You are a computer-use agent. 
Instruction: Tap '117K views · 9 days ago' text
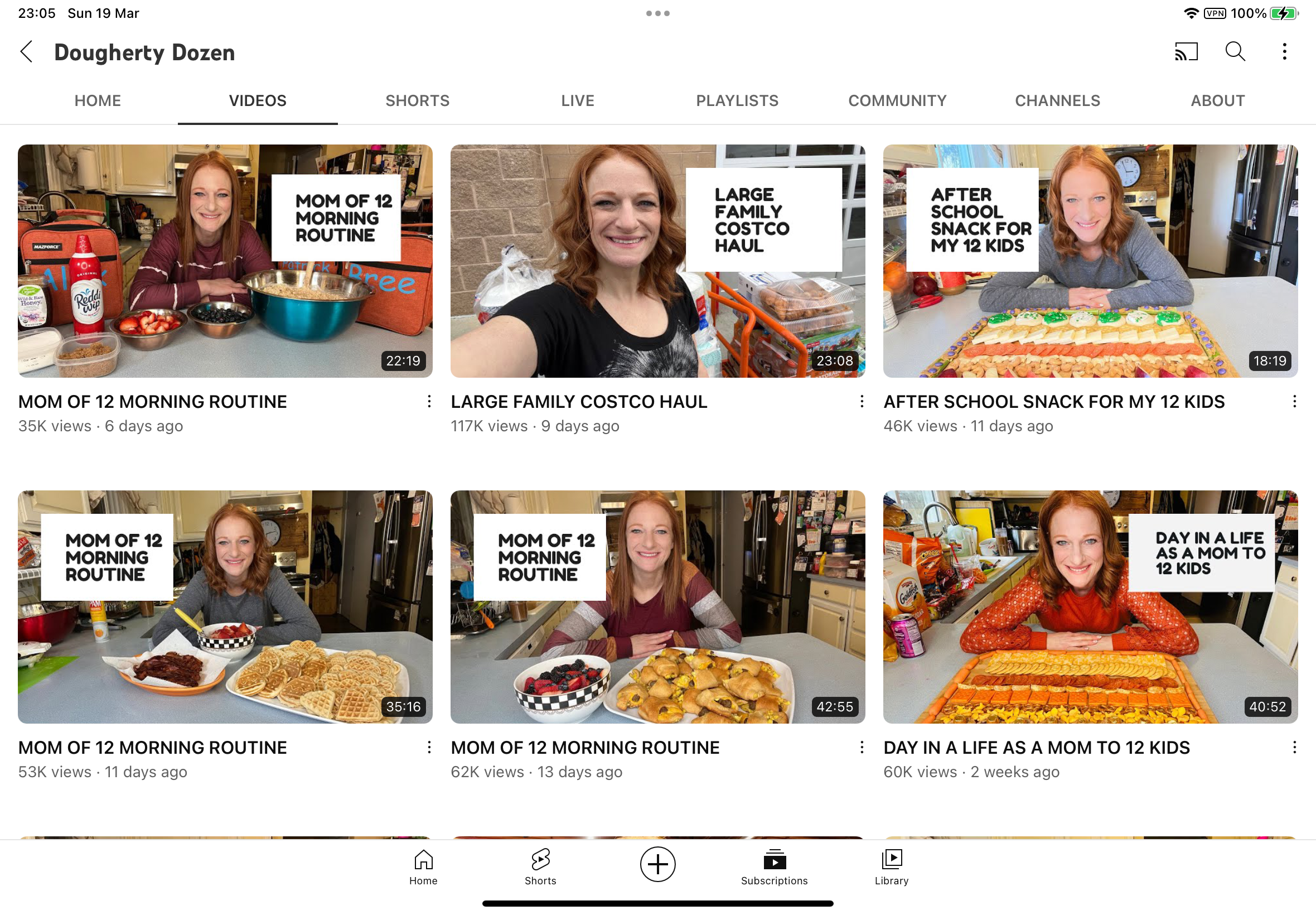(x=535, y=426)
